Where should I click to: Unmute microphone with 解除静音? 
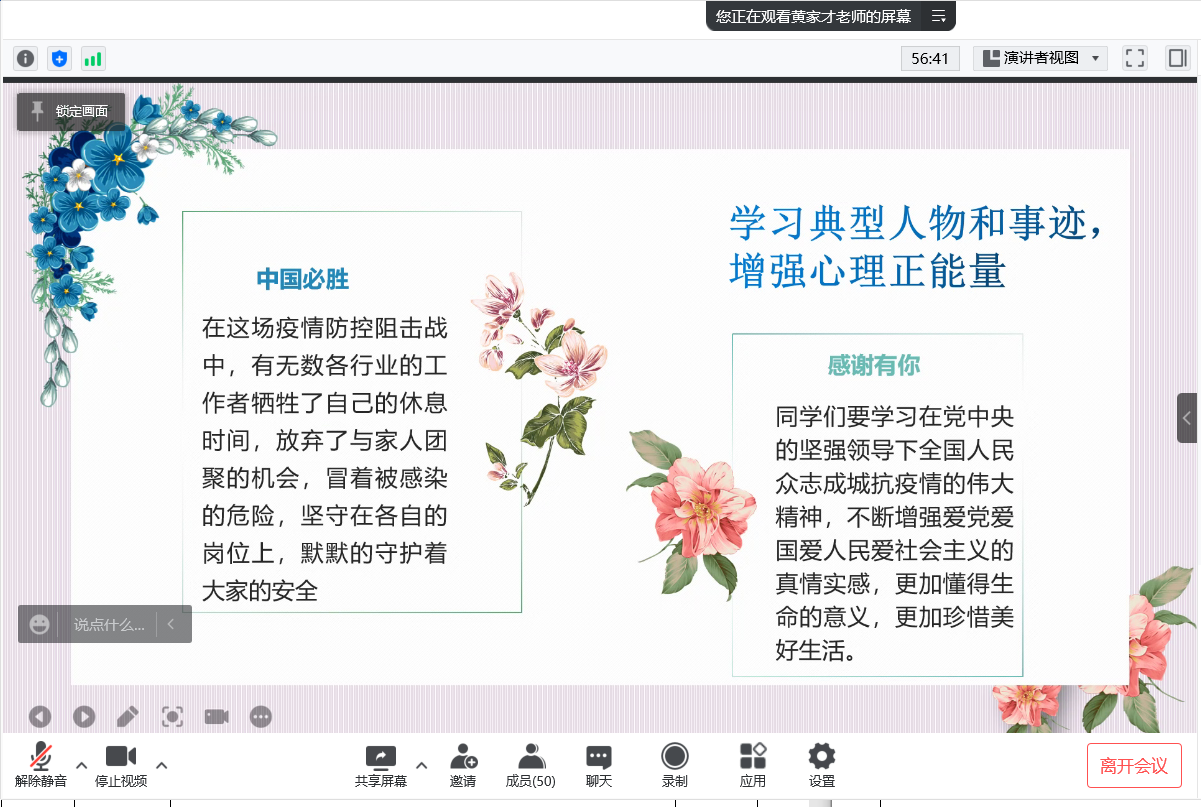pos(41,764)
